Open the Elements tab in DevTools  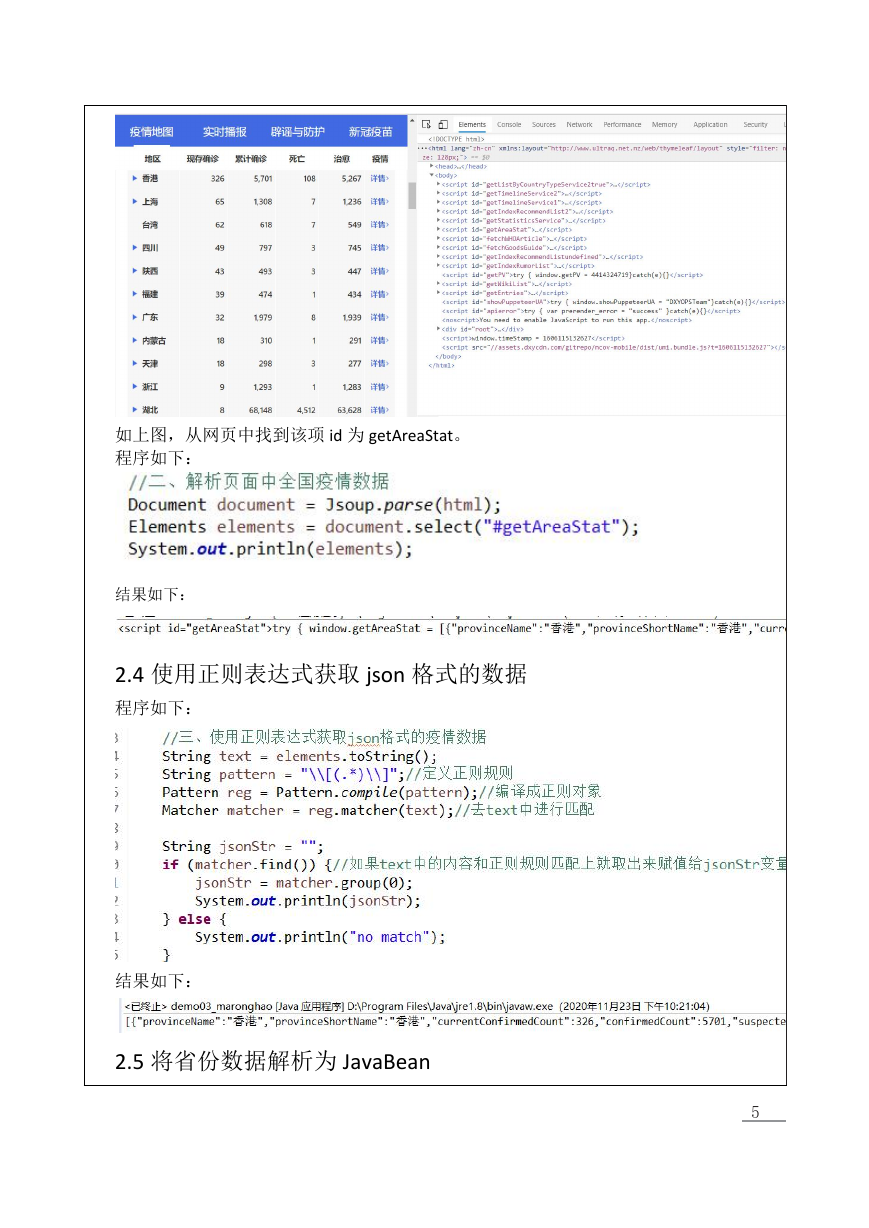(472, 125)
